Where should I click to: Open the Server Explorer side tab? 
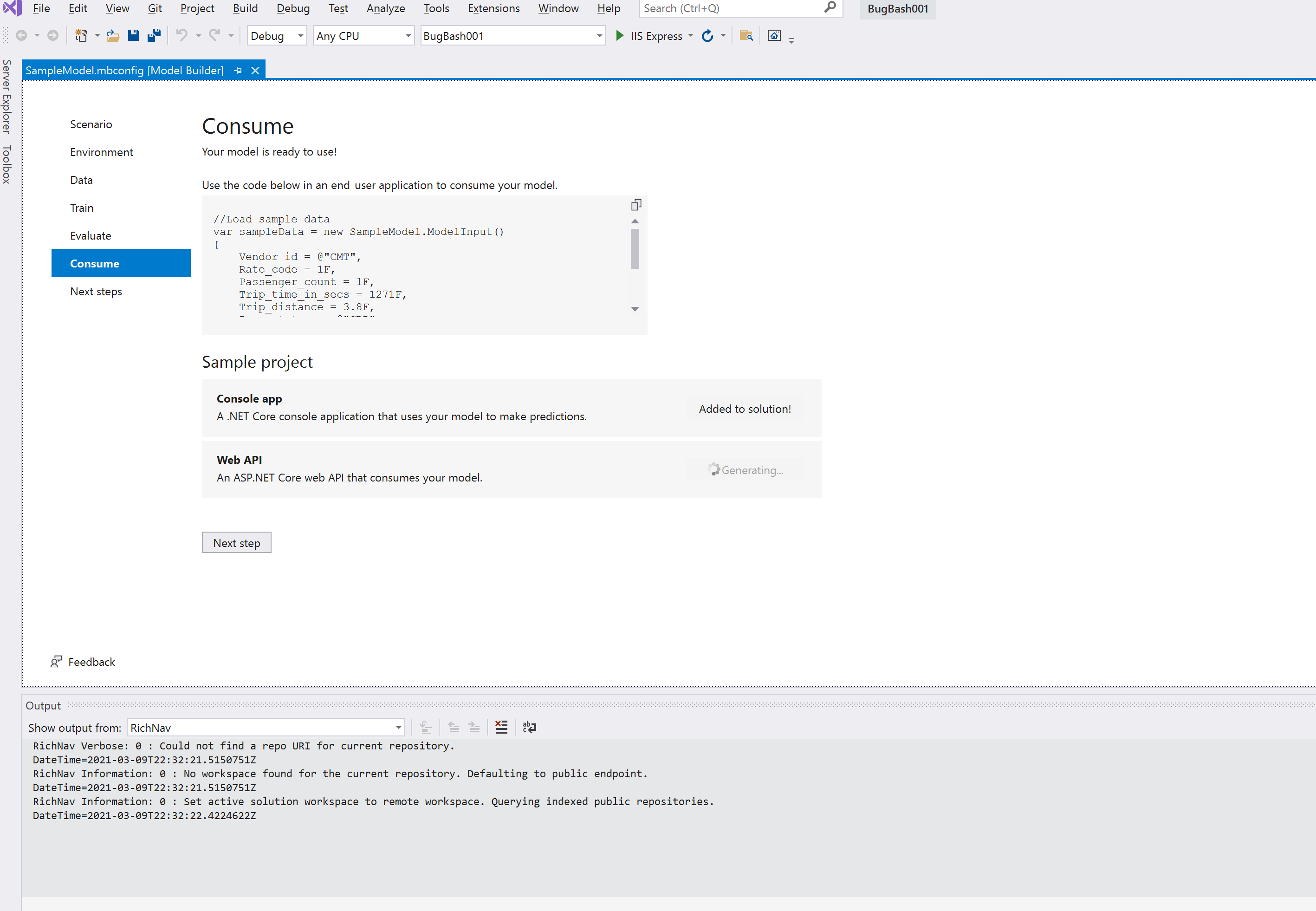click(7, 97)
